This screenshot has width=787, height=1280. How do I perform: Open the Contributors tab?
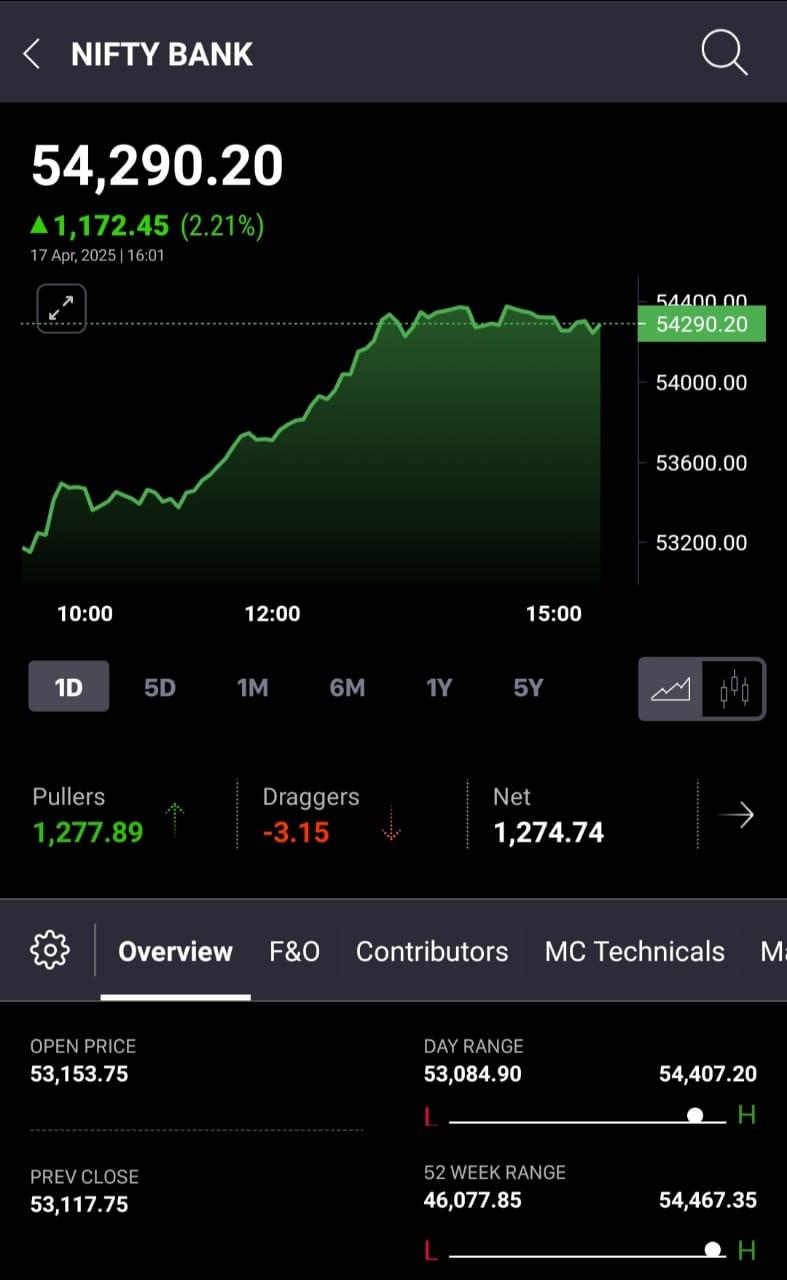tap(432, 951)
